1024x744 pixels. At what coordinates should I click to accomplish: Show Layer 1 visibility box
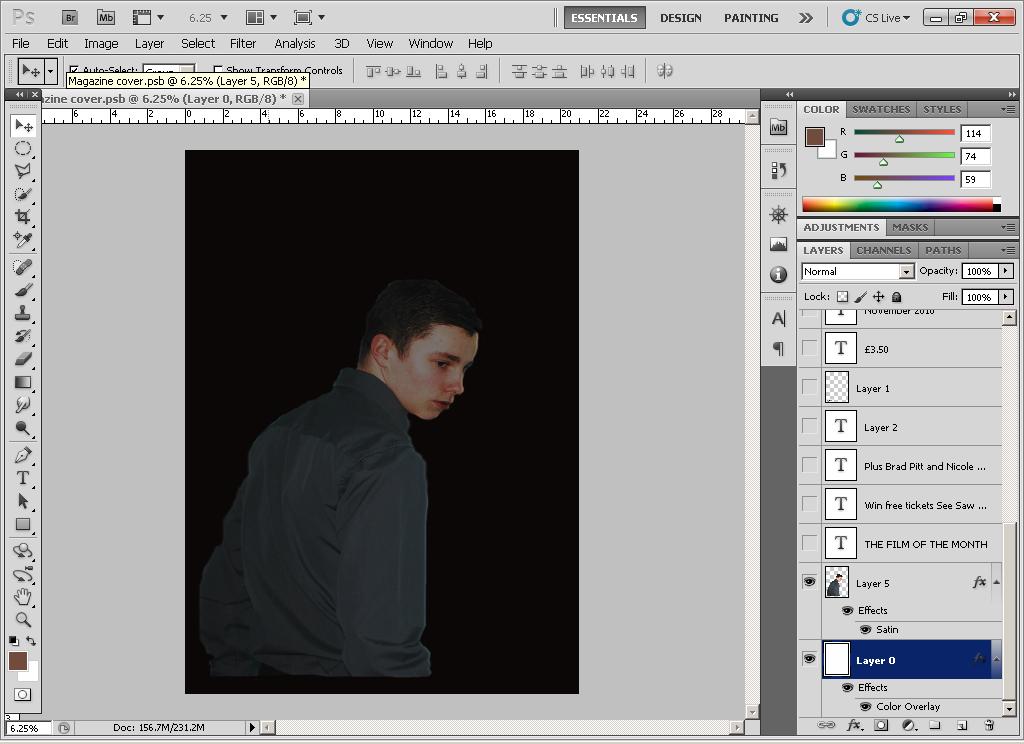pyautogui.click(x=809, y=387)
